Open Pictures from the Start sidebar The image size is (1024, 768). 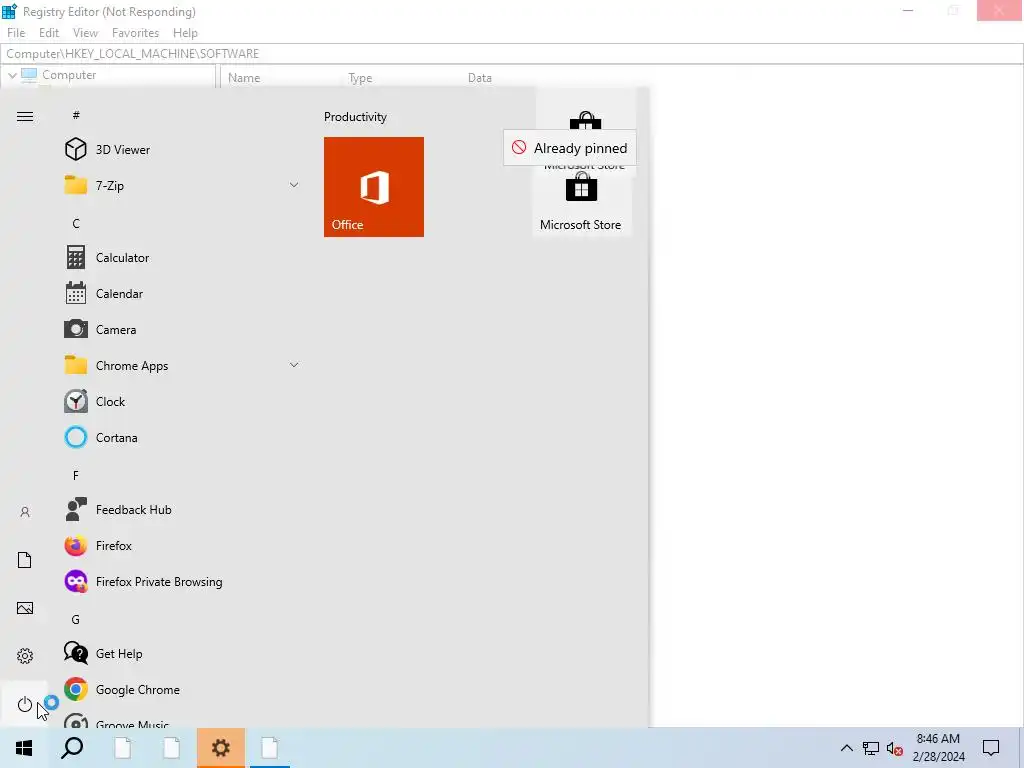25,608
